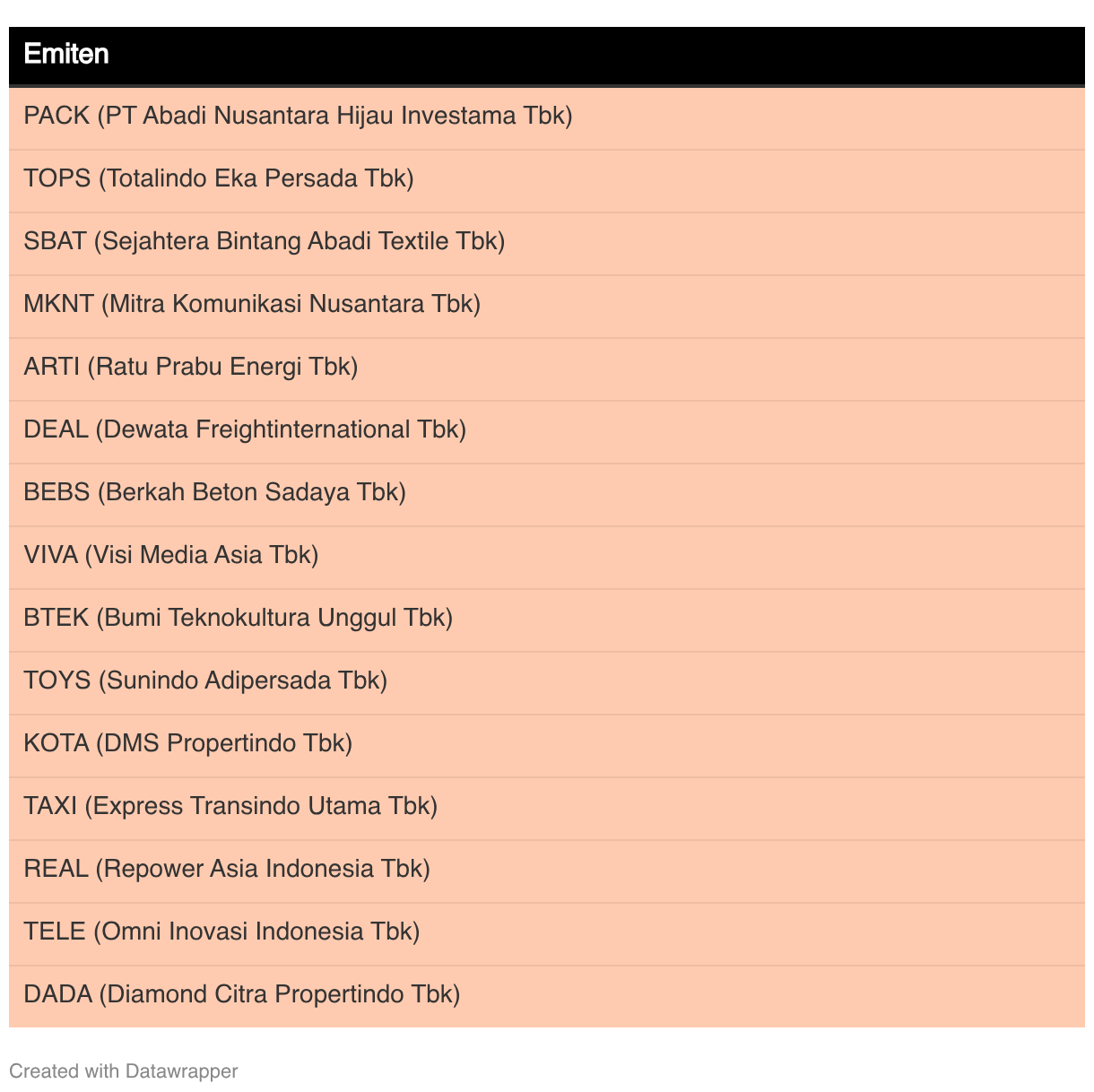Click the TOPS Totalindo Eka Persada row
1094x1092 pixels.
click(x=219, y=178)
